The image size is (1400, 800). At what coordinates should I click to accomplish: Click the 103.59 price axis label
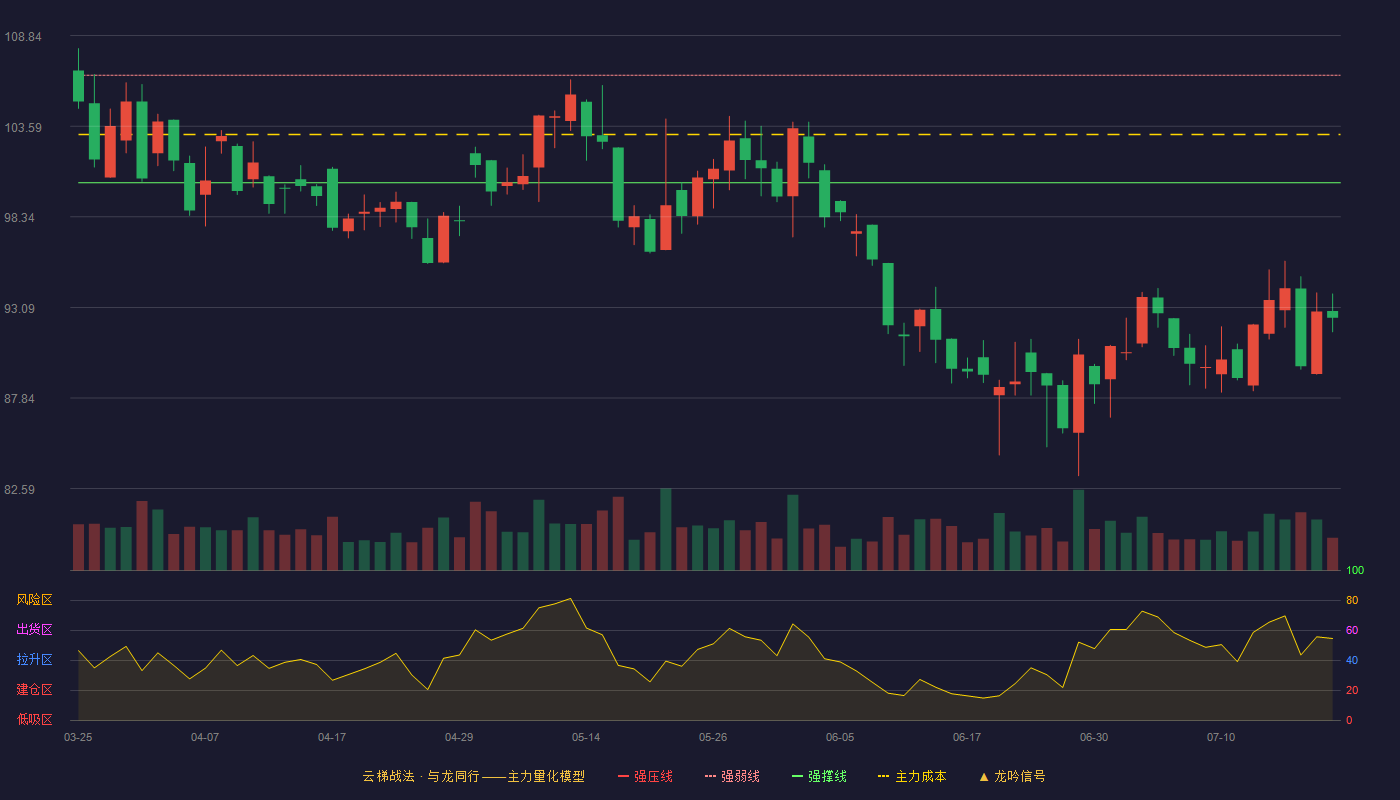tap(23, 128)
